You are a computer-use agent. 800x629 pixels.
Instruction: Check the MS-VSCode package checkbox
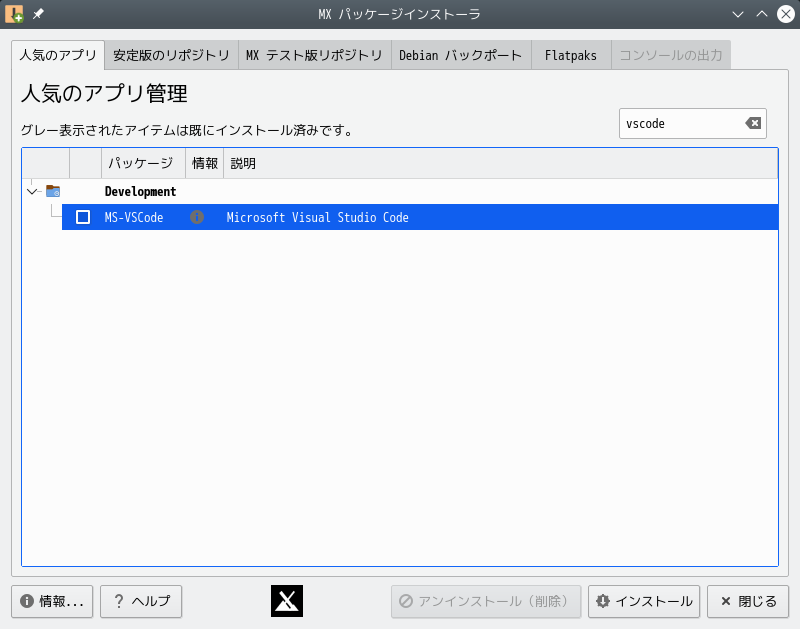click(83, 217)
